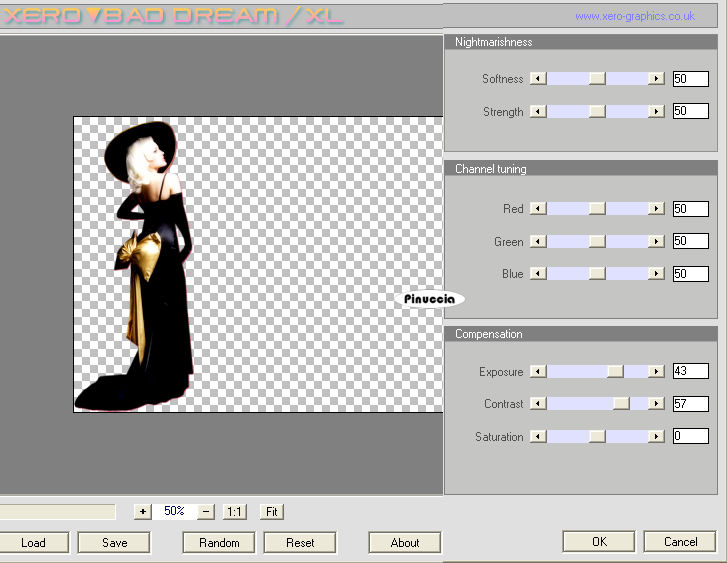Decrease Red channel with left arrow
This screenshot has height=563, width=727.
click(538, 209)
